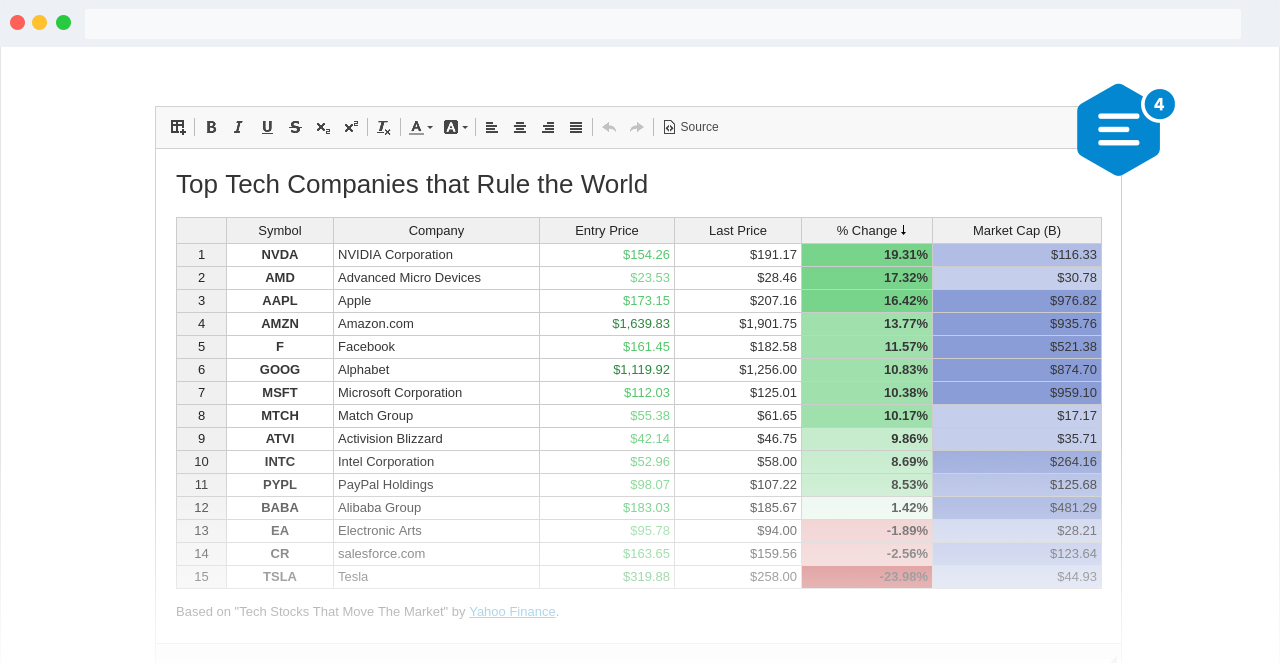Redo the last action

637,127
